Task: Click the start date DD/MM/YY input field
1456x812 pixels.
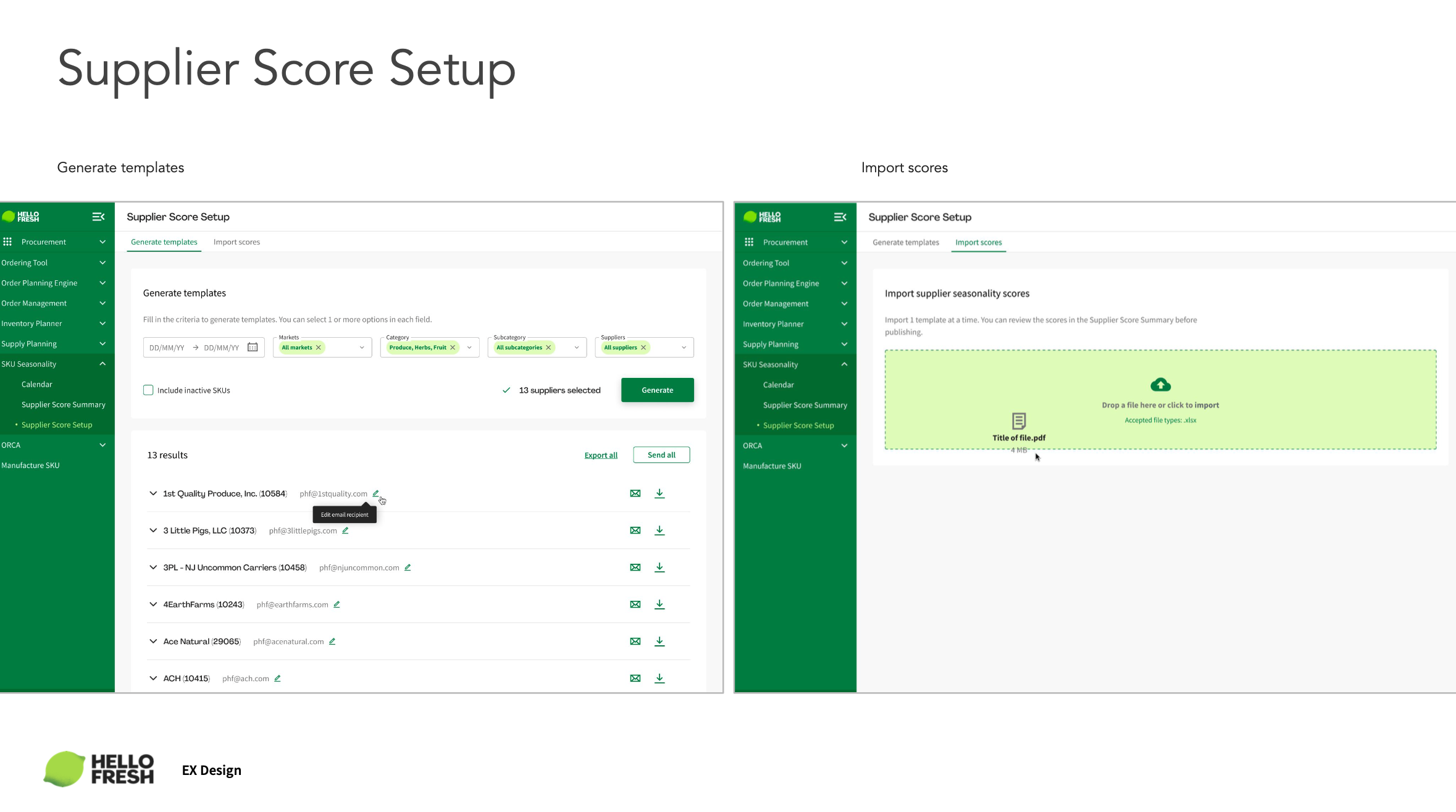Action: 167,348
